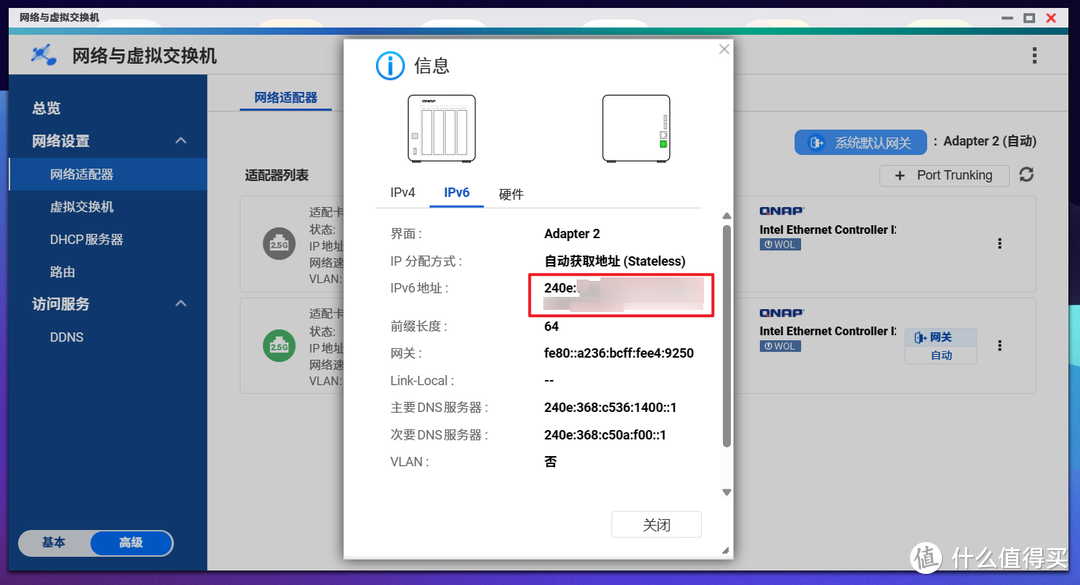Click the dialog's vertical scrollbar thumb
The width and height of the screenshot is (1080, 585).
pos(727,336)
